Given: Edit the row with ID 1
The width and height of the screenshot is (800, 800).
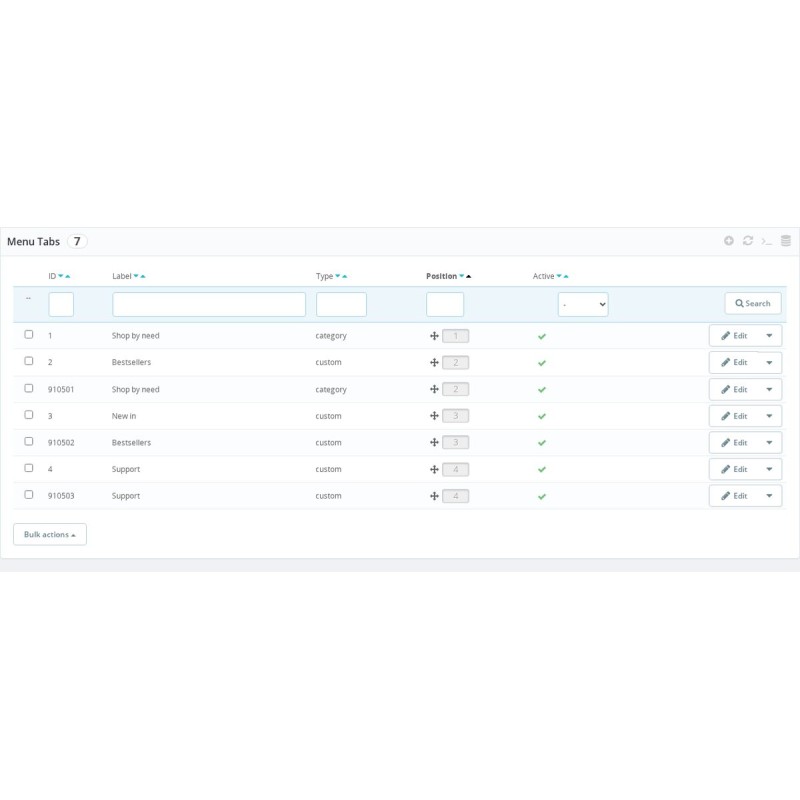Looking at the screenshot, I should pyautogui.click(x=734, y=336).
